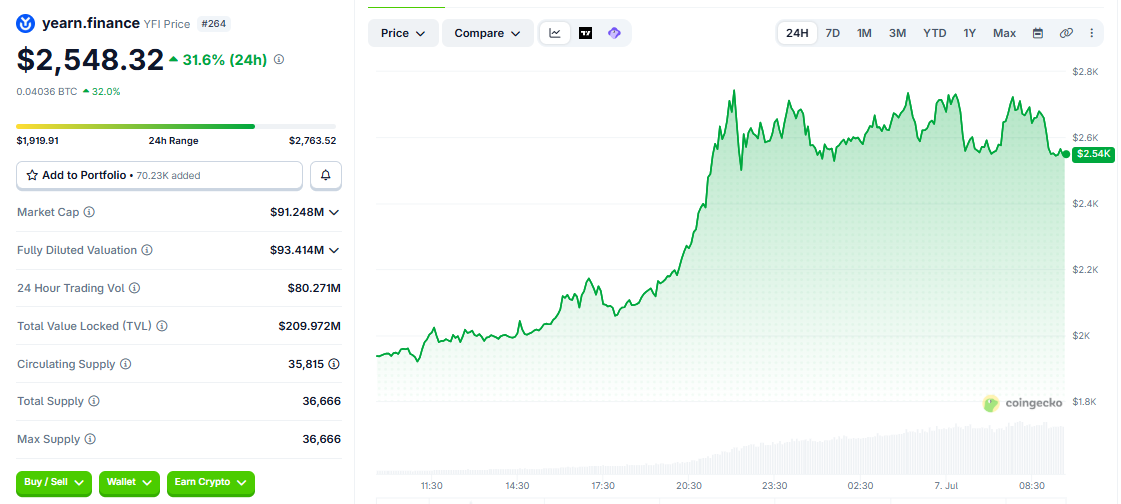Click the 0.04036 BTC price text
Screen dimensions: 1121x504
click(x=46, y=92)
